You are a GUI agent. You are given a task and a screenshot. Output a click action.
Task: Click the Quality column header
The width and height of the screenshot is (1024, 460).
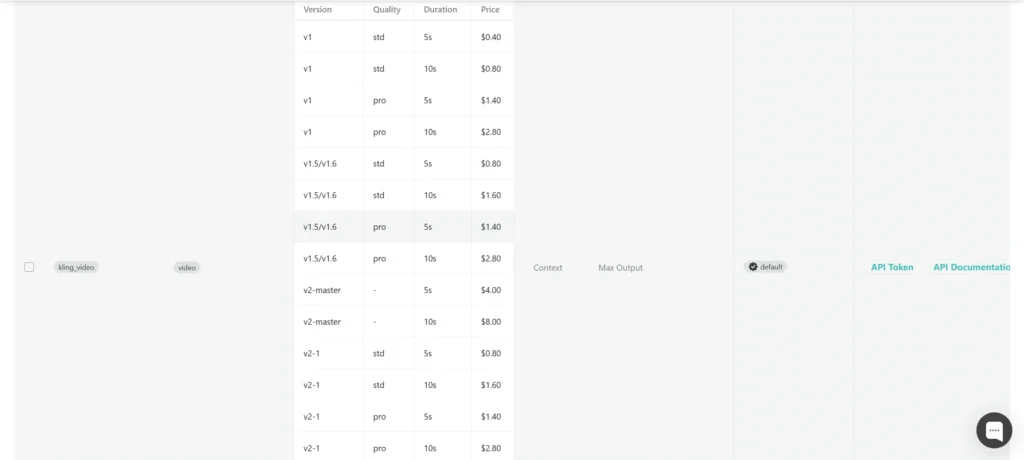pyautogui.click(x=387, y=10)
